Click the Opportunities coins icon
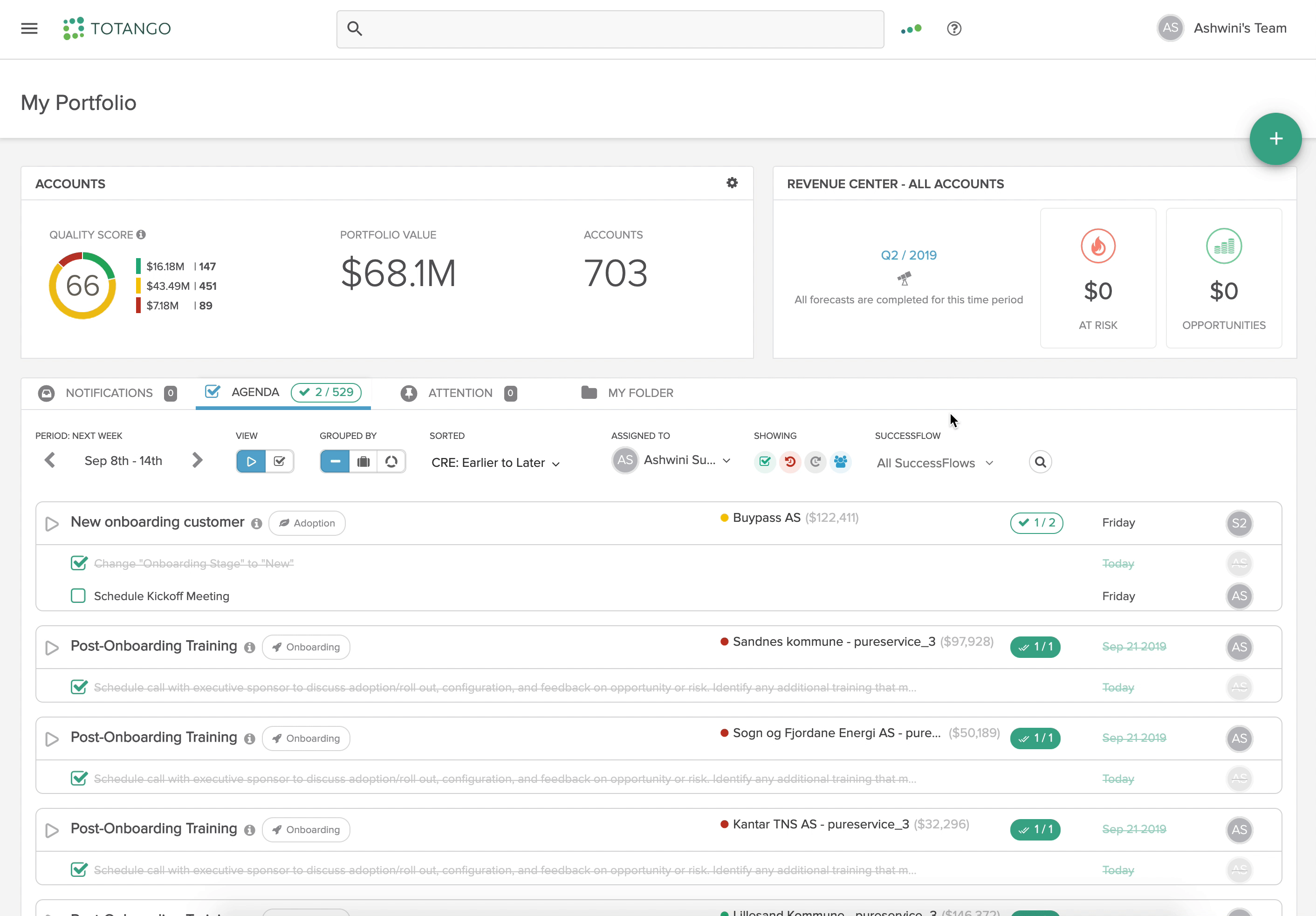Screen dimensions: 1316x916 pyautogui.click(x=1224, y=246)
